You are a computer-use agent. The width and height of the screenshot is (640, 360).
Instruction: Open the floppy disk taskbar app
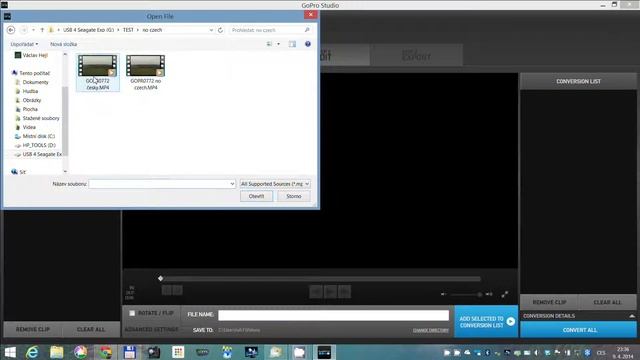coord(129,352)
